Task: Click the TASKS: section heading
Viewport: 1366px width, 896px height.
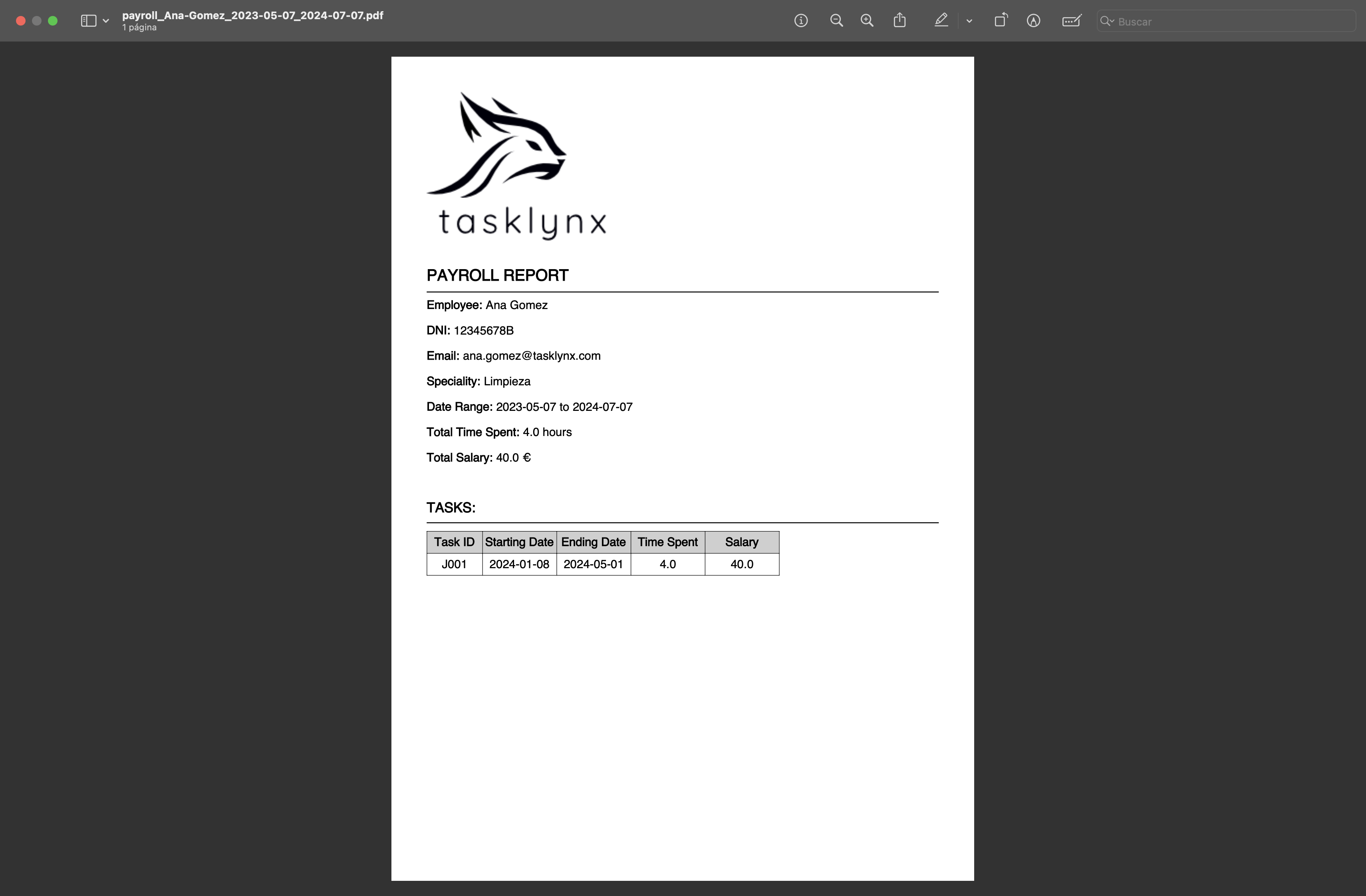Action: (451, 508)
